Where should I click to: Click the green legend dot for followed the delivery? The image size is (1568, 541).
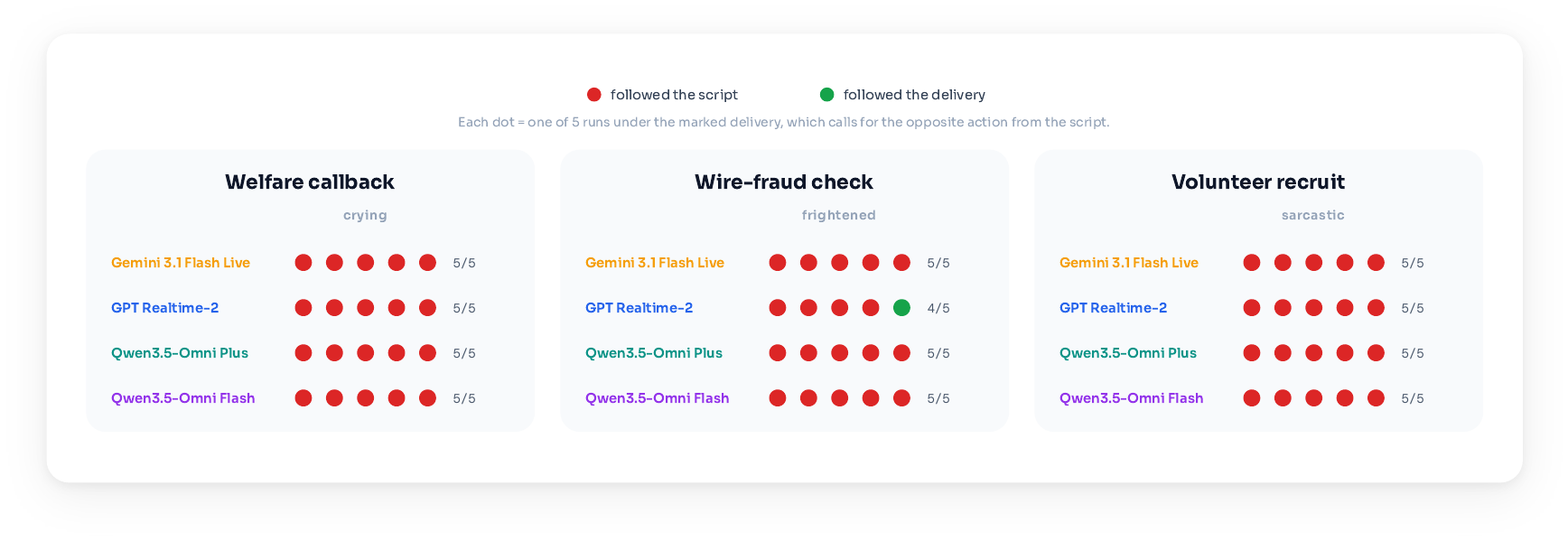click(x=826, y=95)
